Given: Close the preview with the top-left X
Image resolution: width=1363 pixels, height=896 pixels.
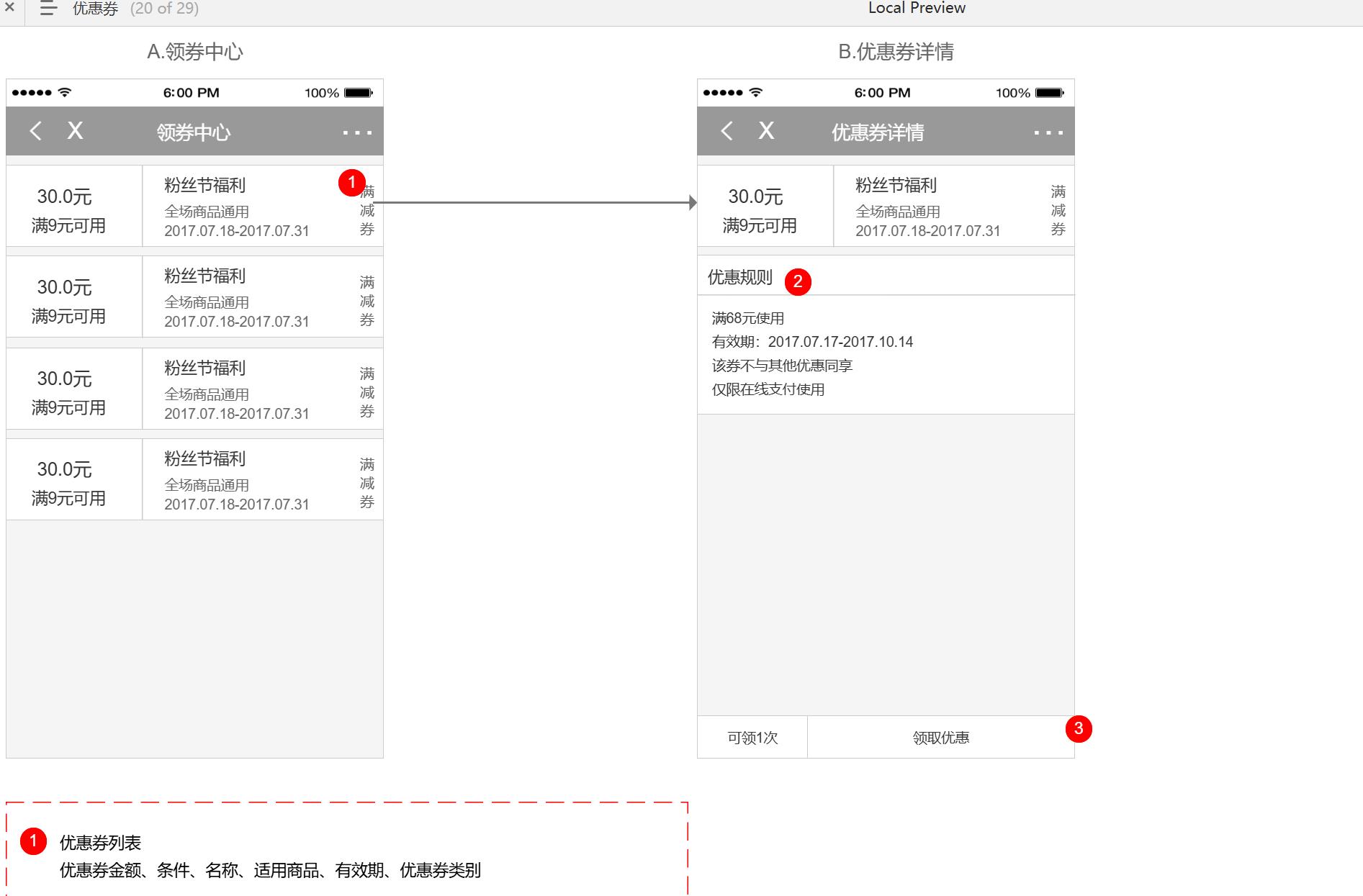Looking at the screenshot, I should (x=9, y=8).
